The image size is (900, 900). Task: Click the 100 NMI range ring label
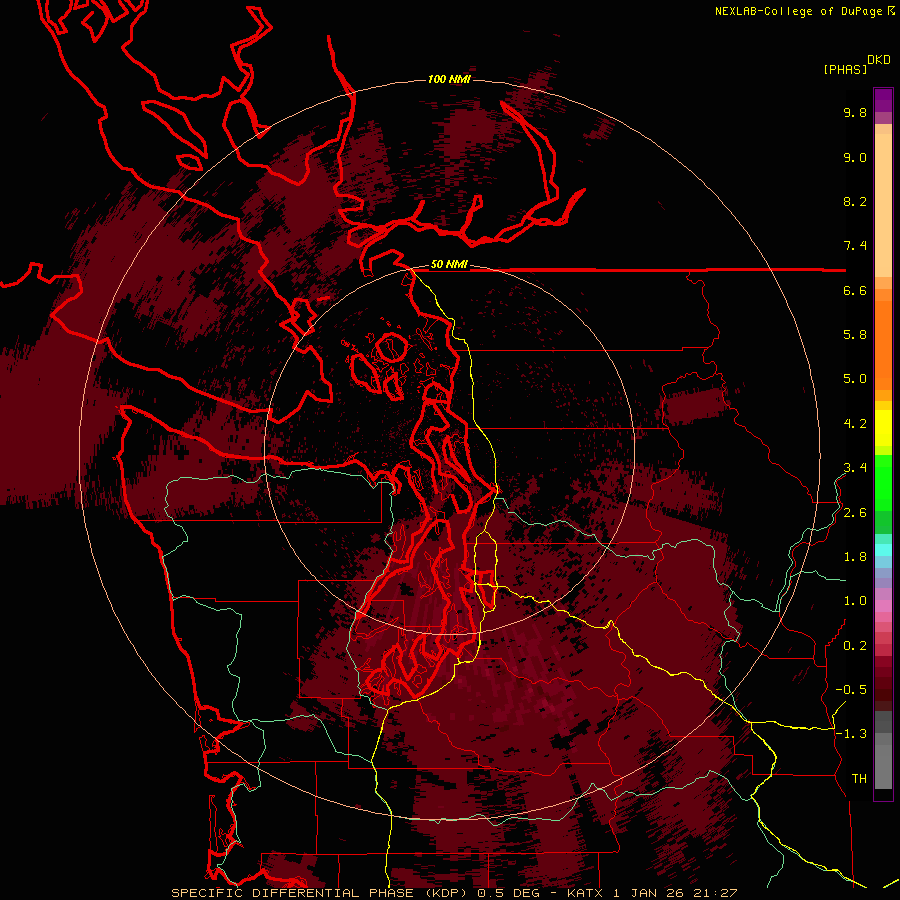point(449,79)
